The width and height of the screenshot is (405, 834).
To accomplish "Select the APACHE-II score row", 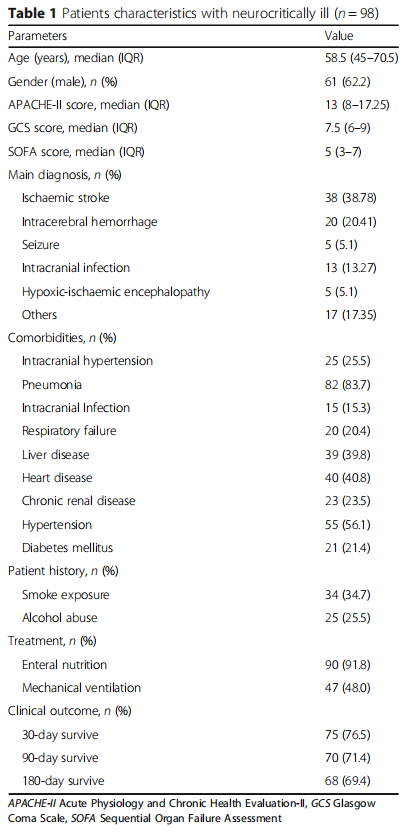I will [x=202, y=105].
